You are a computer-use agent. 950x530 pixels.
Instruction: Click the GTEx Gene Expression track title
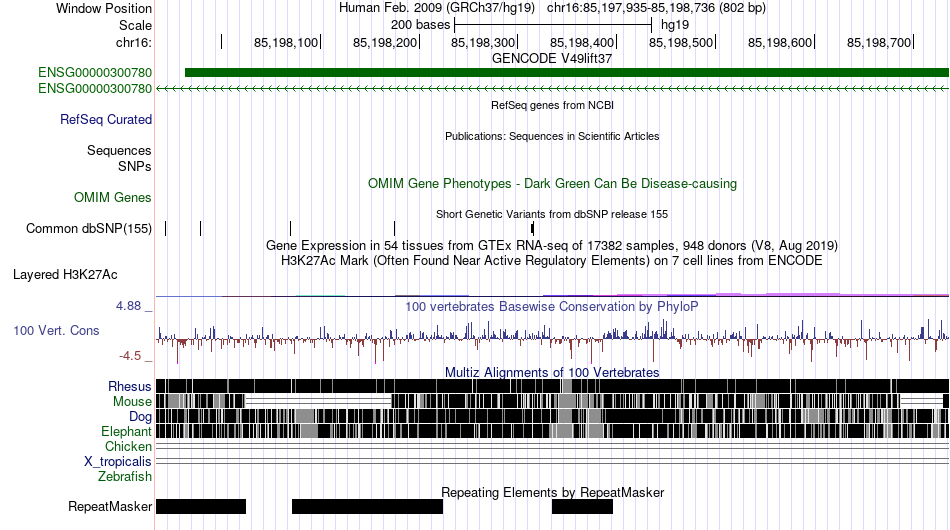(x=552, y=245)
